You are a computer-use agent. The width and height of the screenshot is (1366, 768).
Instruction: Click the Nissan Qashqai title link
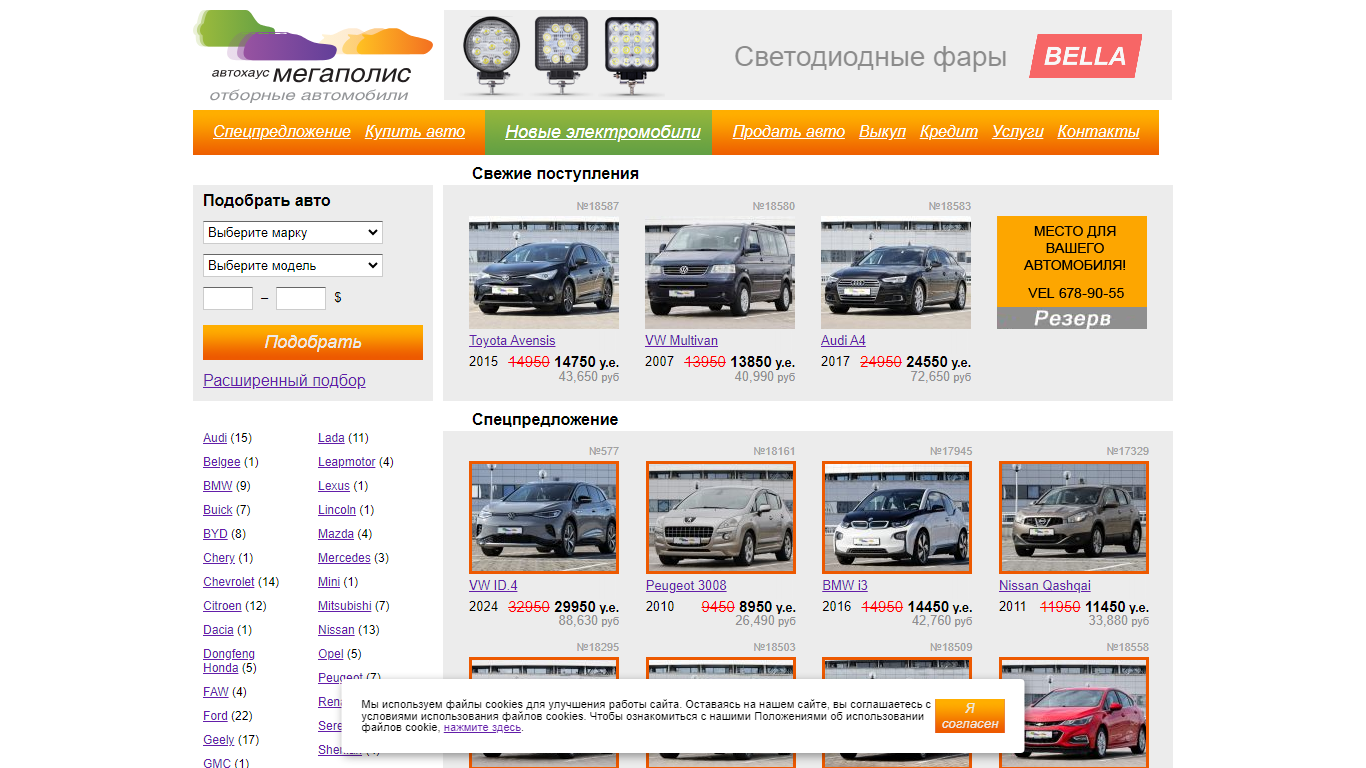pos(1045,586)
